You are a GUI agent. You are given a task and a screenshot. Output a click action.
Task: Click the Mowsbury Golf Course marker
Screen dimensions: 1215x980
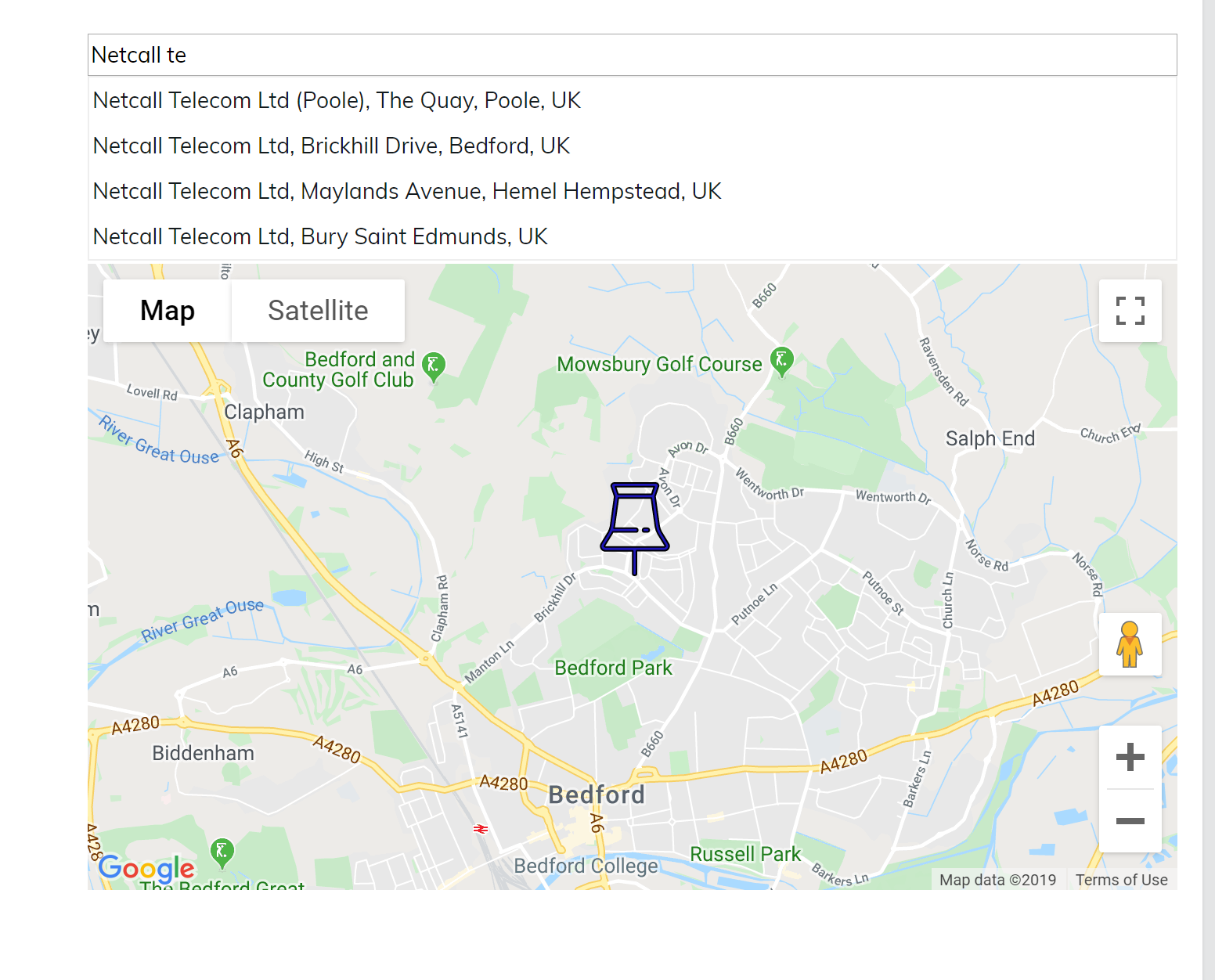coord(781,362)
